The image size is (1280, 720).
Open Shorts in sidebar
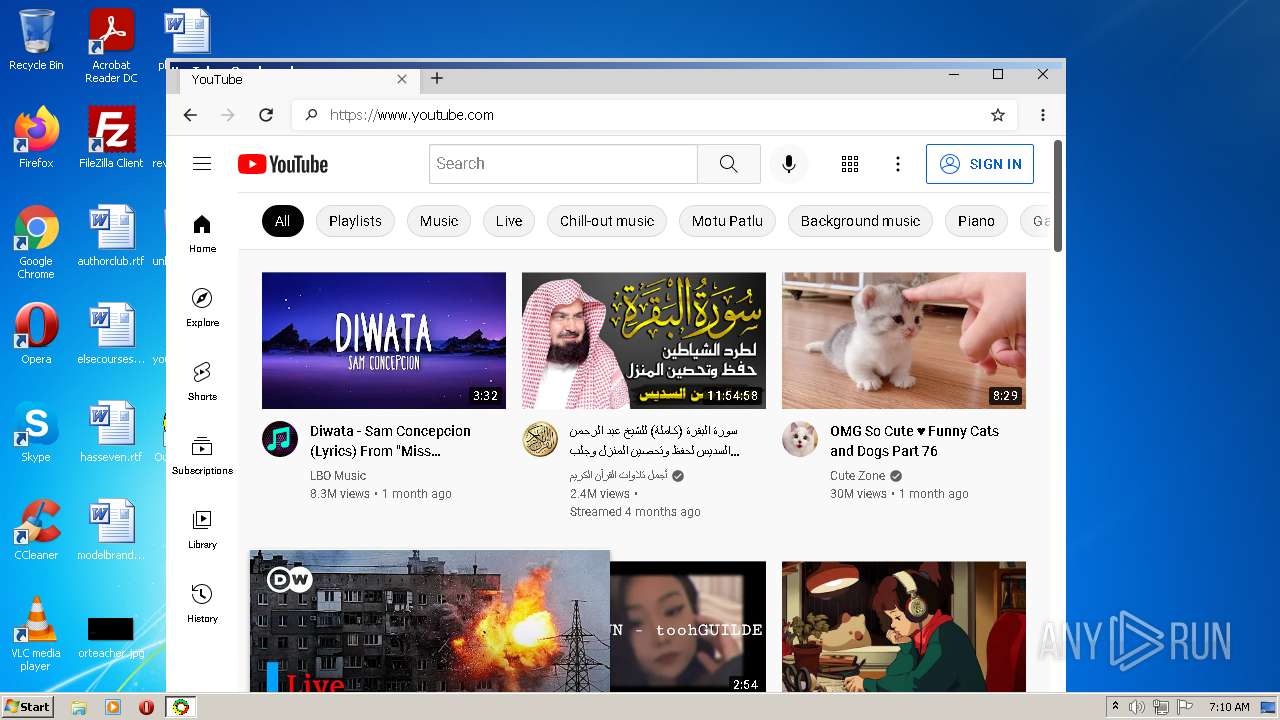pos(202,382)
